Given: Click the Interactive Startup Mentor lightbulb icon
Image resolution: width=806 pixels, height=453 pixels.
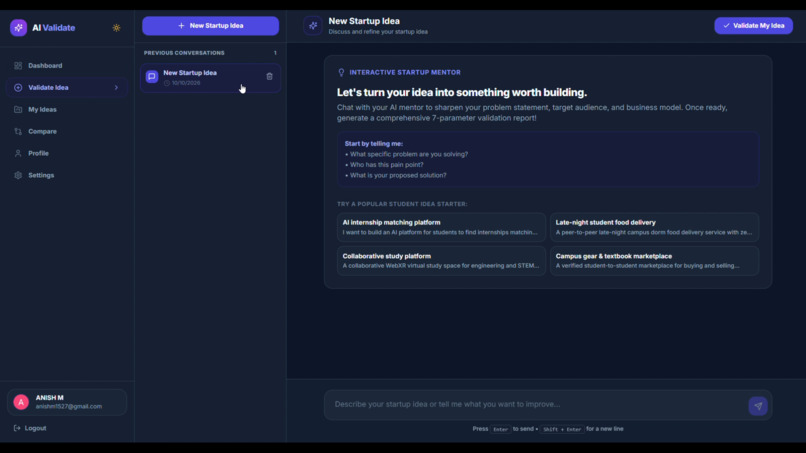Looking at the screenshot, I should [x=341, y=73].
